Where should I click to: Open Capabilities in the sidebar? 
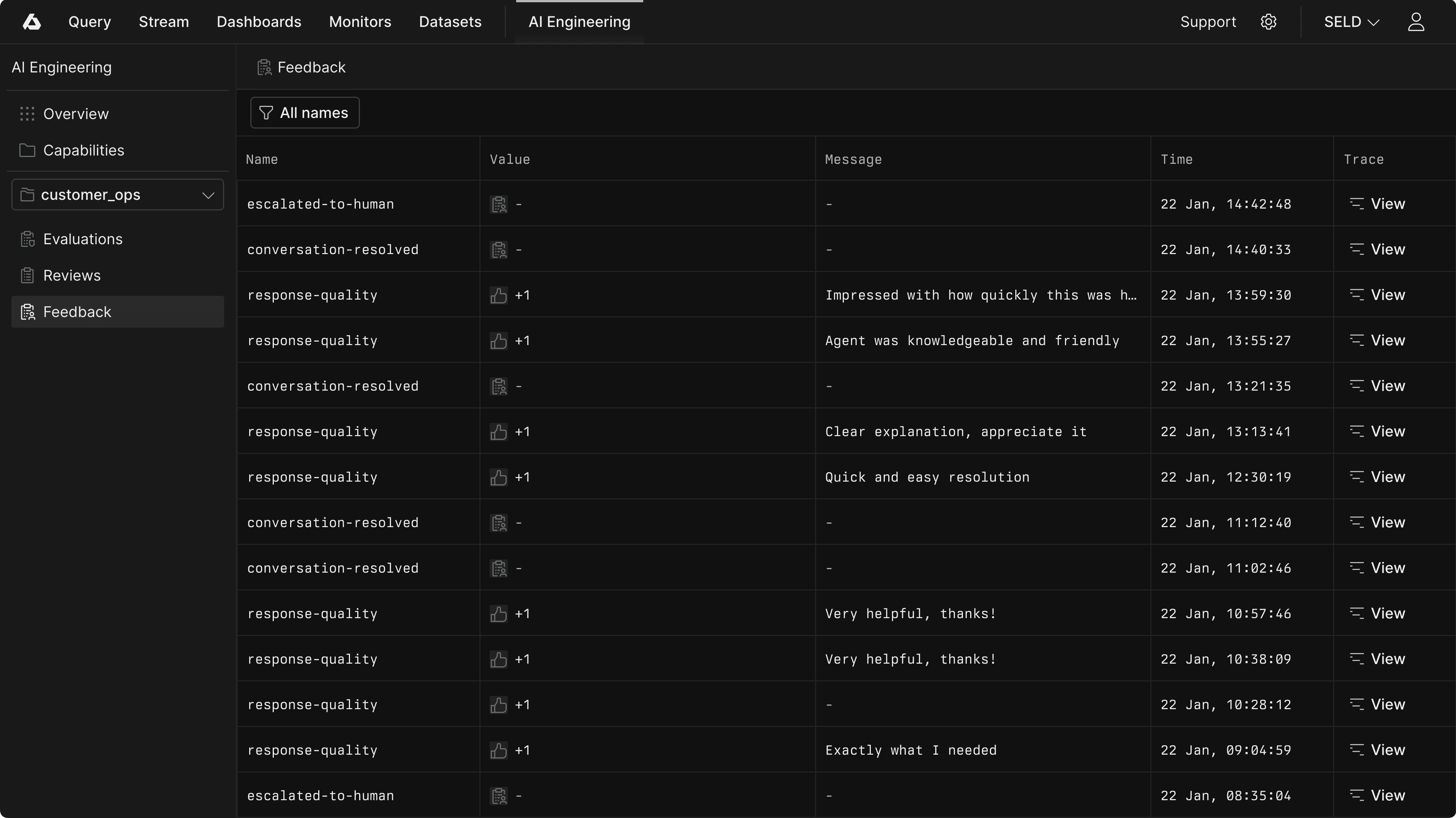tap(118, 151)
